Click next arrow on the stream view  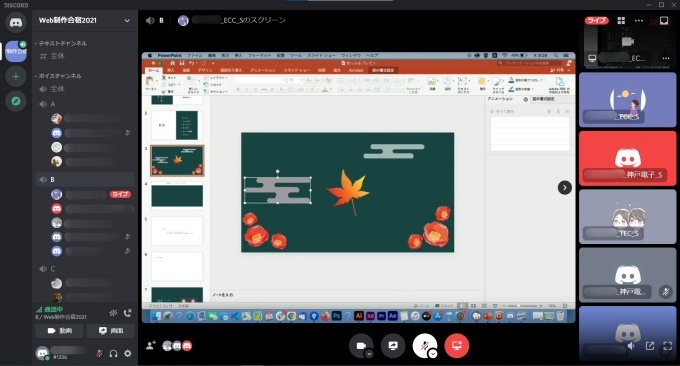[x=564, y=188]
